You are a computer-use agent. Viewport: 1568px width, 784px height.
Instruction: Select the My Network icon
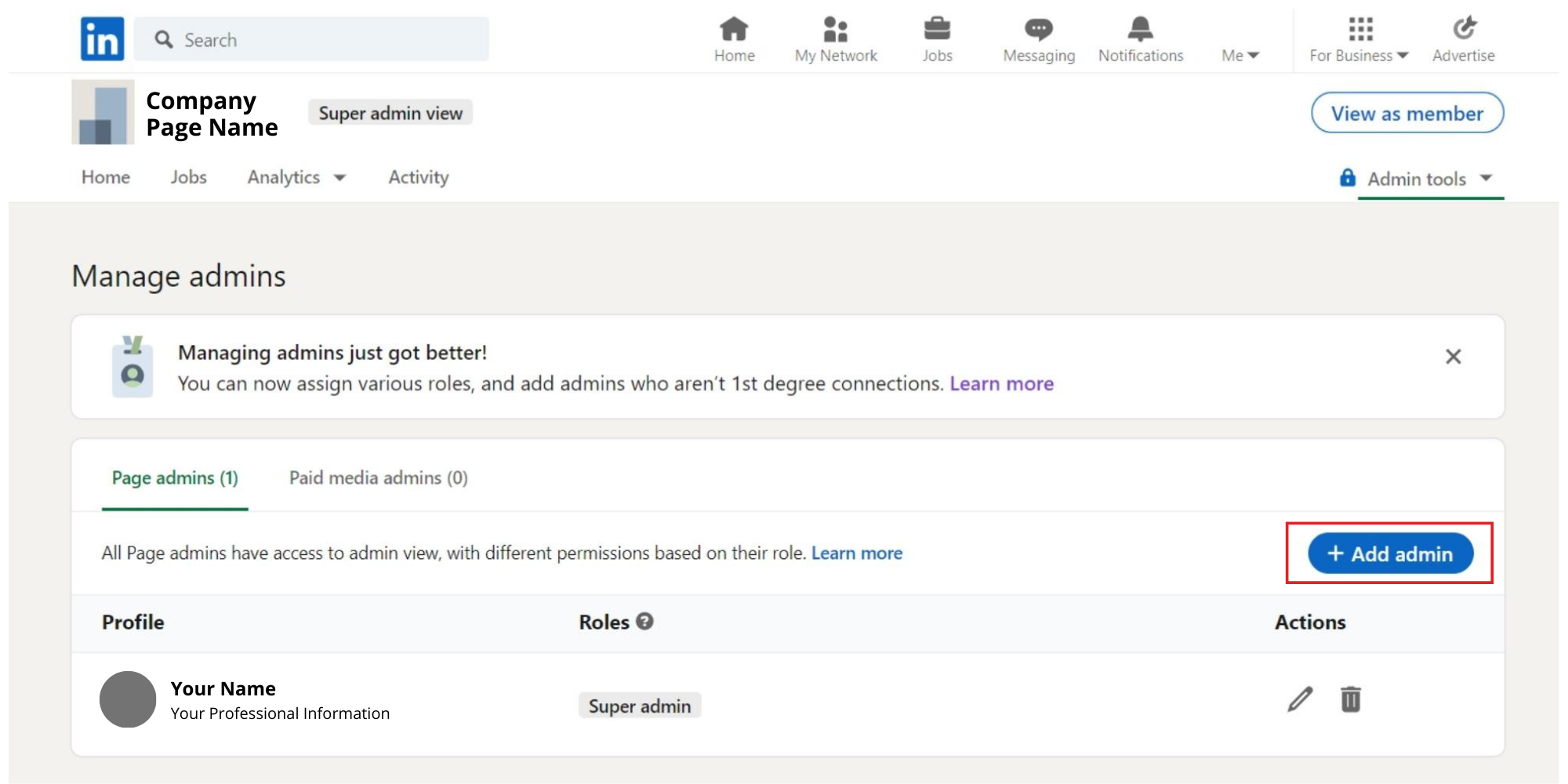pos(834,31)
